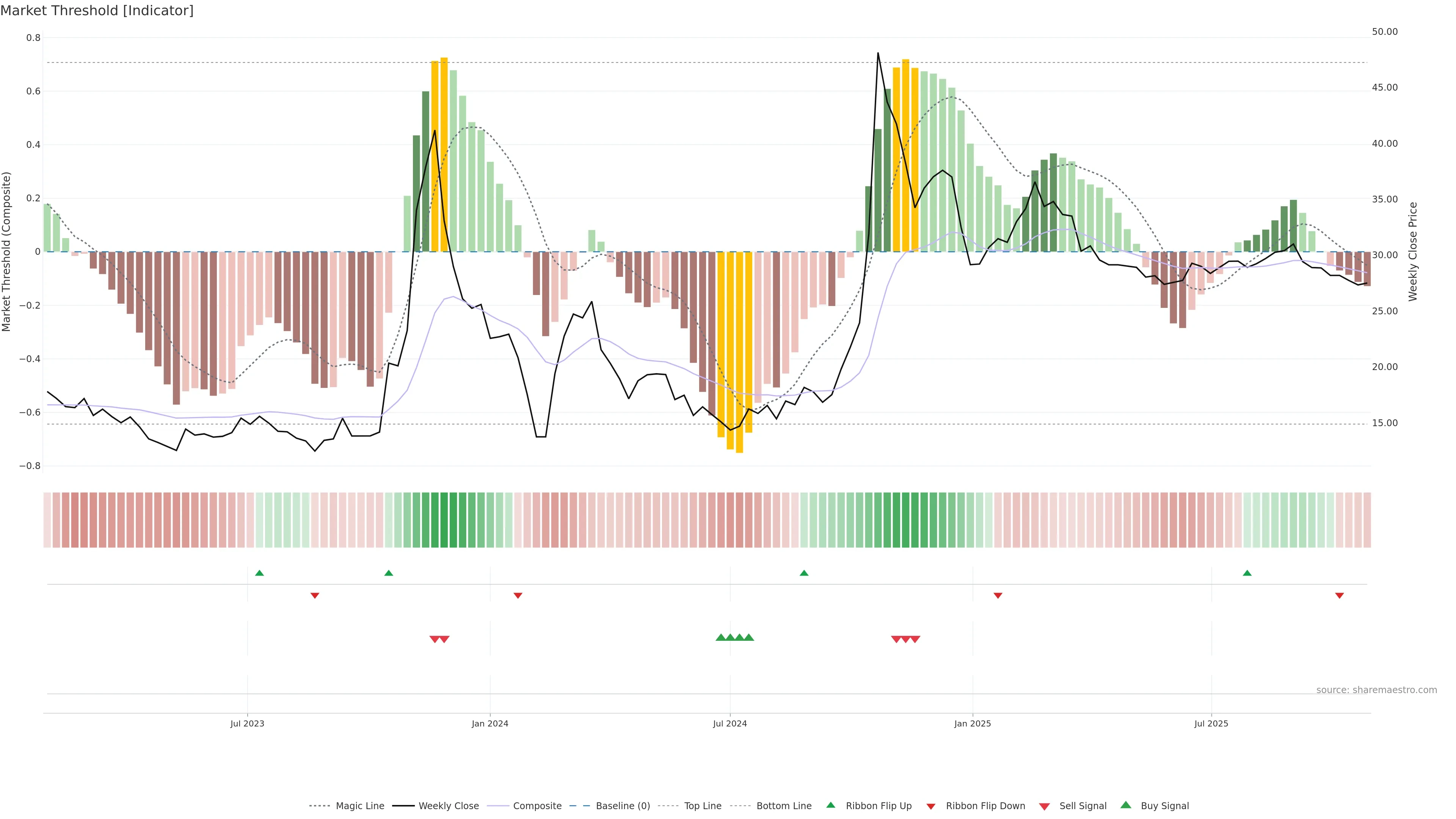Screen dimensions: 1456x819
Task: Click the Buy Signal legend triangle icon
Action: (1126, 805)
